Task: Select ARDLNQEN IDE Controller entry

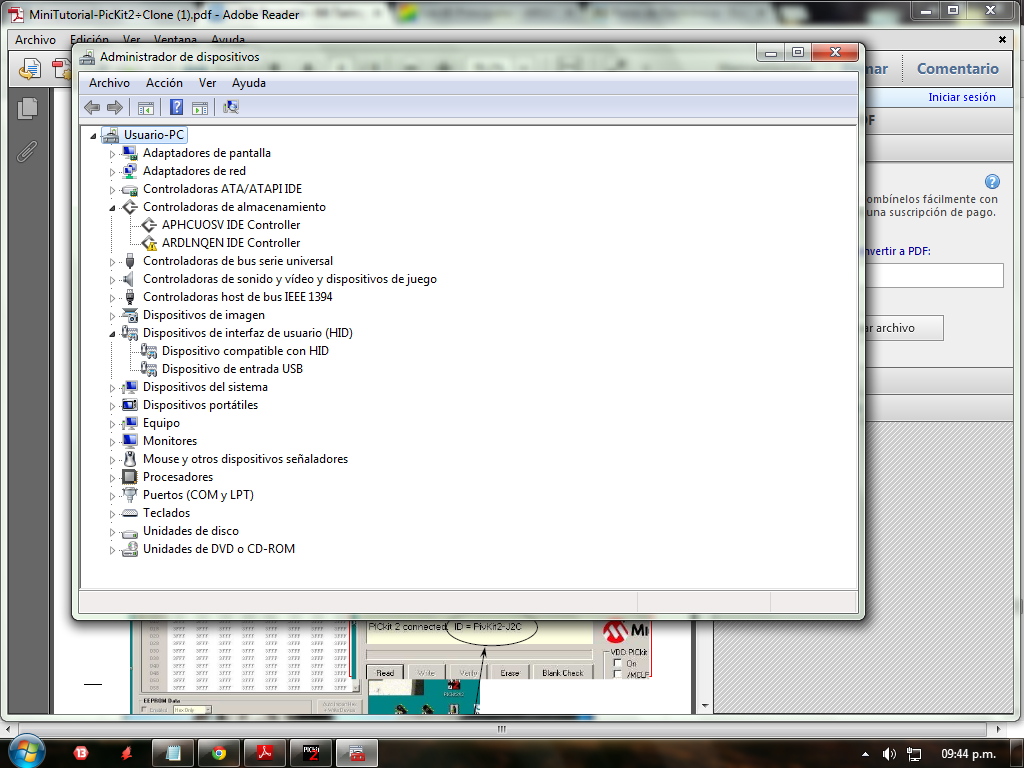Action: click(x=231, y=243)
